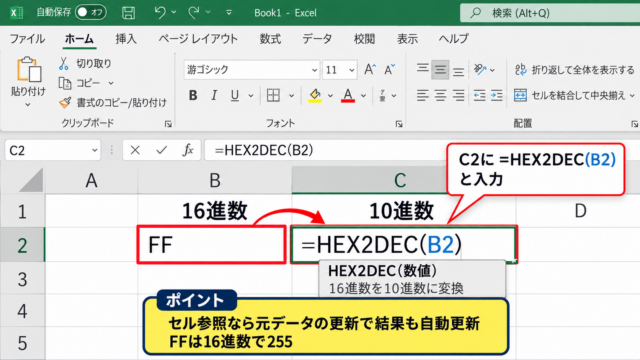Expand the font color dropdown

point(363,96)
